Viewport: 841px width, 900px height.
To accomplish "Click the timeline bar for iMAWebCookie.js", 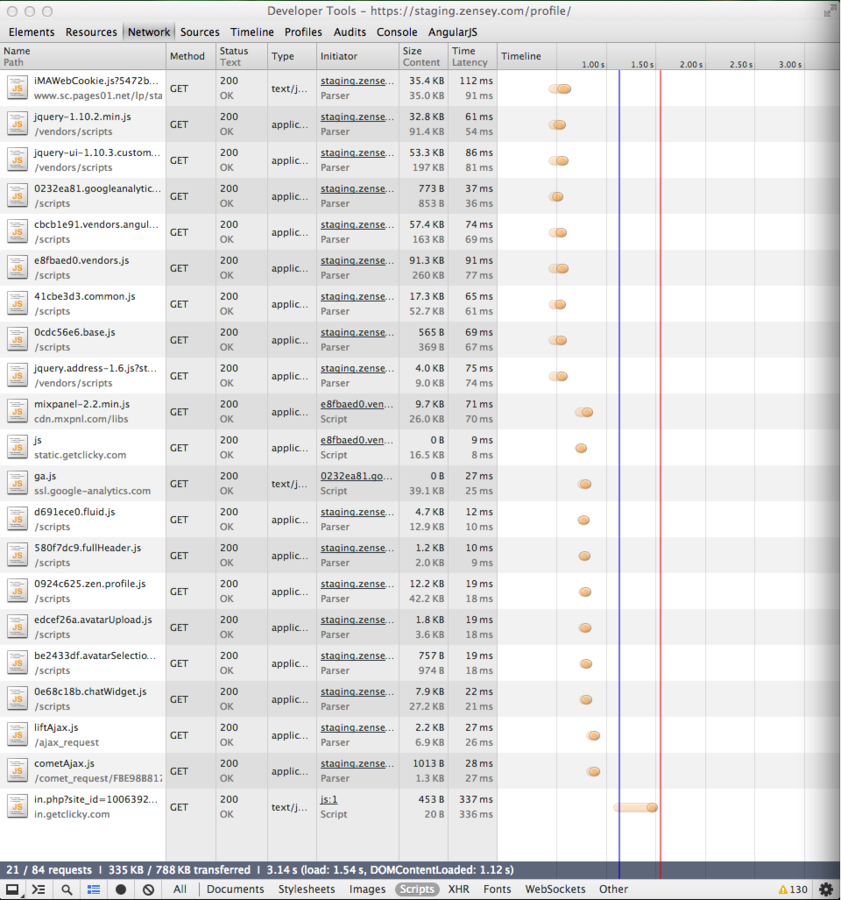I will coord(560,89).
